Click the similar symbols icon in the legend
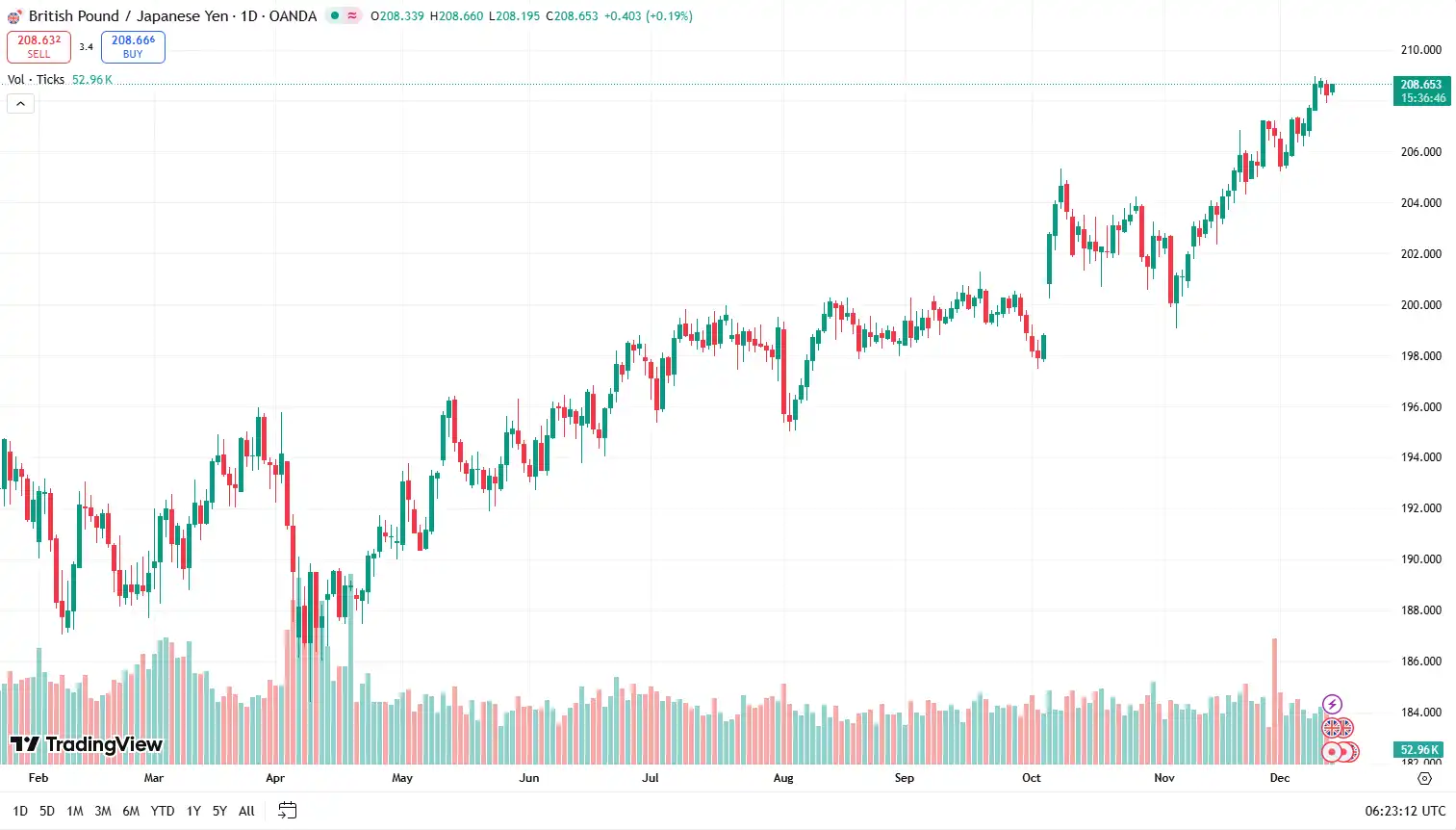This screenshot has height=830, width=1456. [x=352, y=15]
